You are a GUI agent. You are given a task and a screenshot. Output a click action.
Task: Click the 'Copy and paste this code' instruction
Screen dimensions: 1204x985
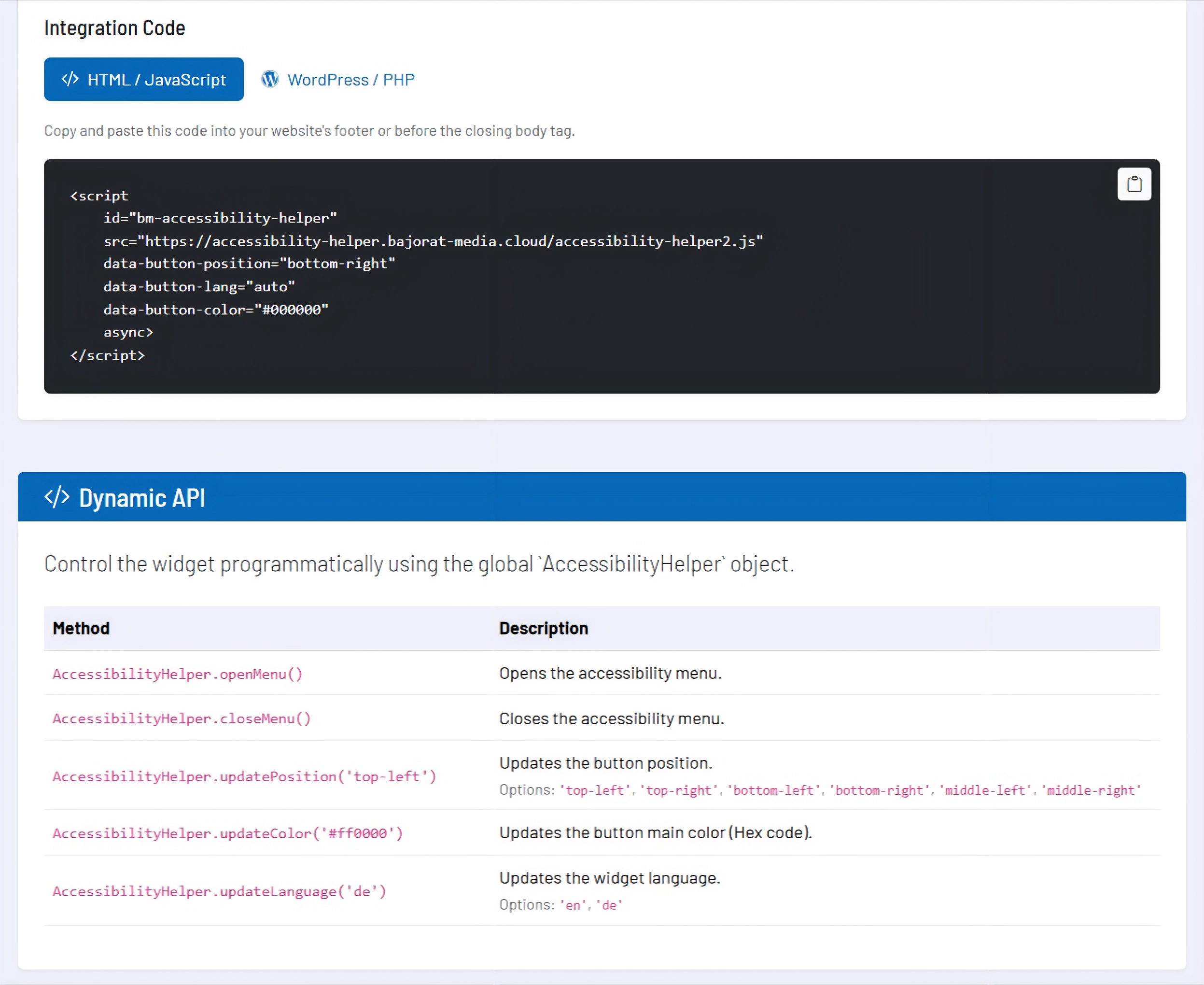point(309,131)
